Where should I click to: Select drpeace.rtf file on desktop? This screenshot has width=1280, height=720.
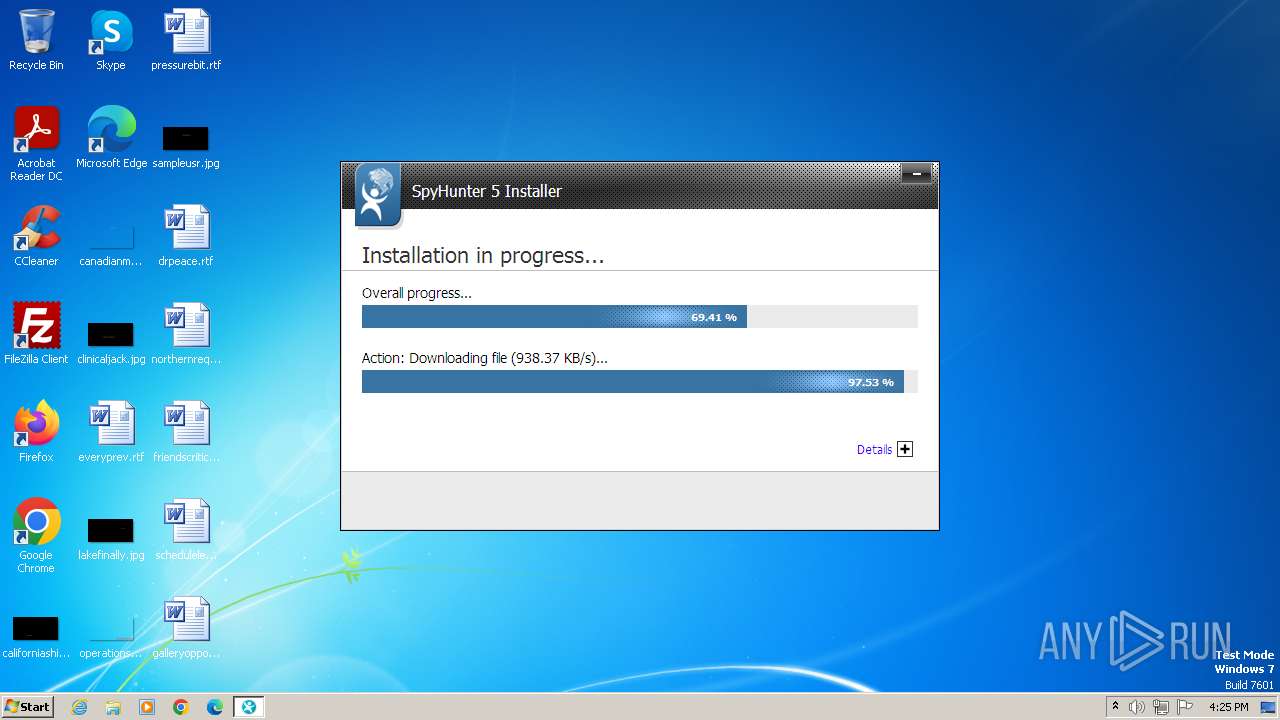[x=186, y=236]
